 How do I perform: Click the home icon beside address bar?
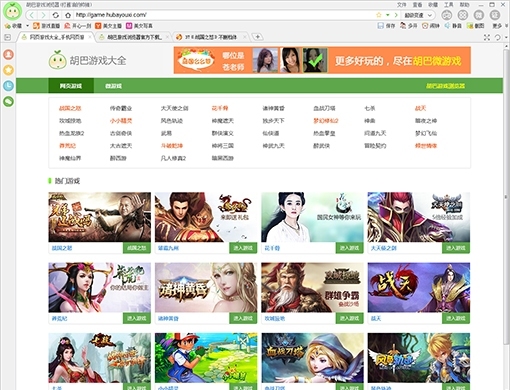click(x=68, y=15)
